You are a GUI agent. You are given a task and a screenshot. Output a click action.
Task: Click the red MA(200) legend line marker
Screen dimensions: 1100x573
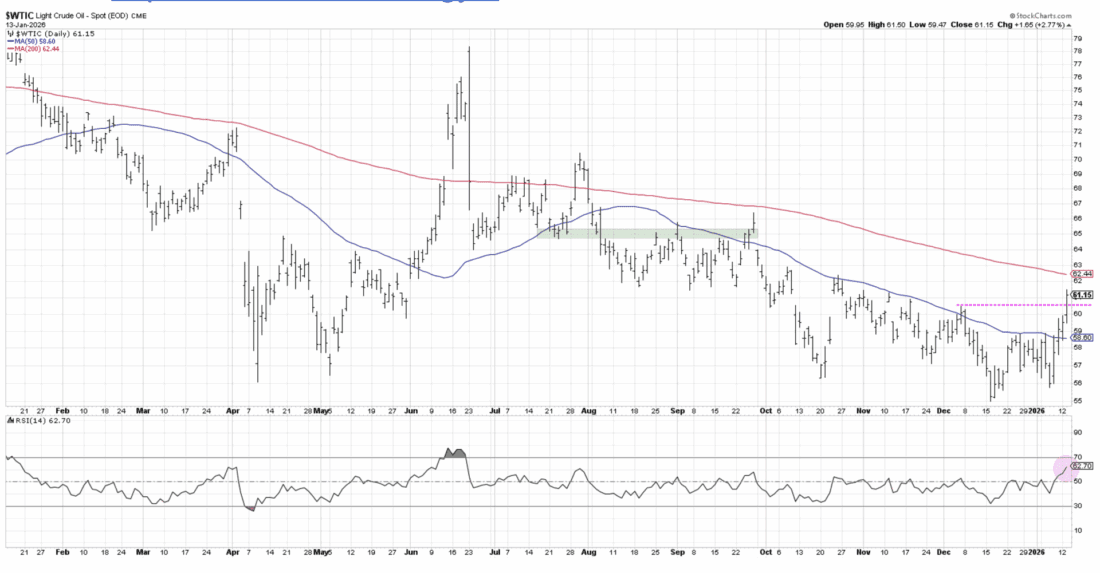tap(9, 50)
